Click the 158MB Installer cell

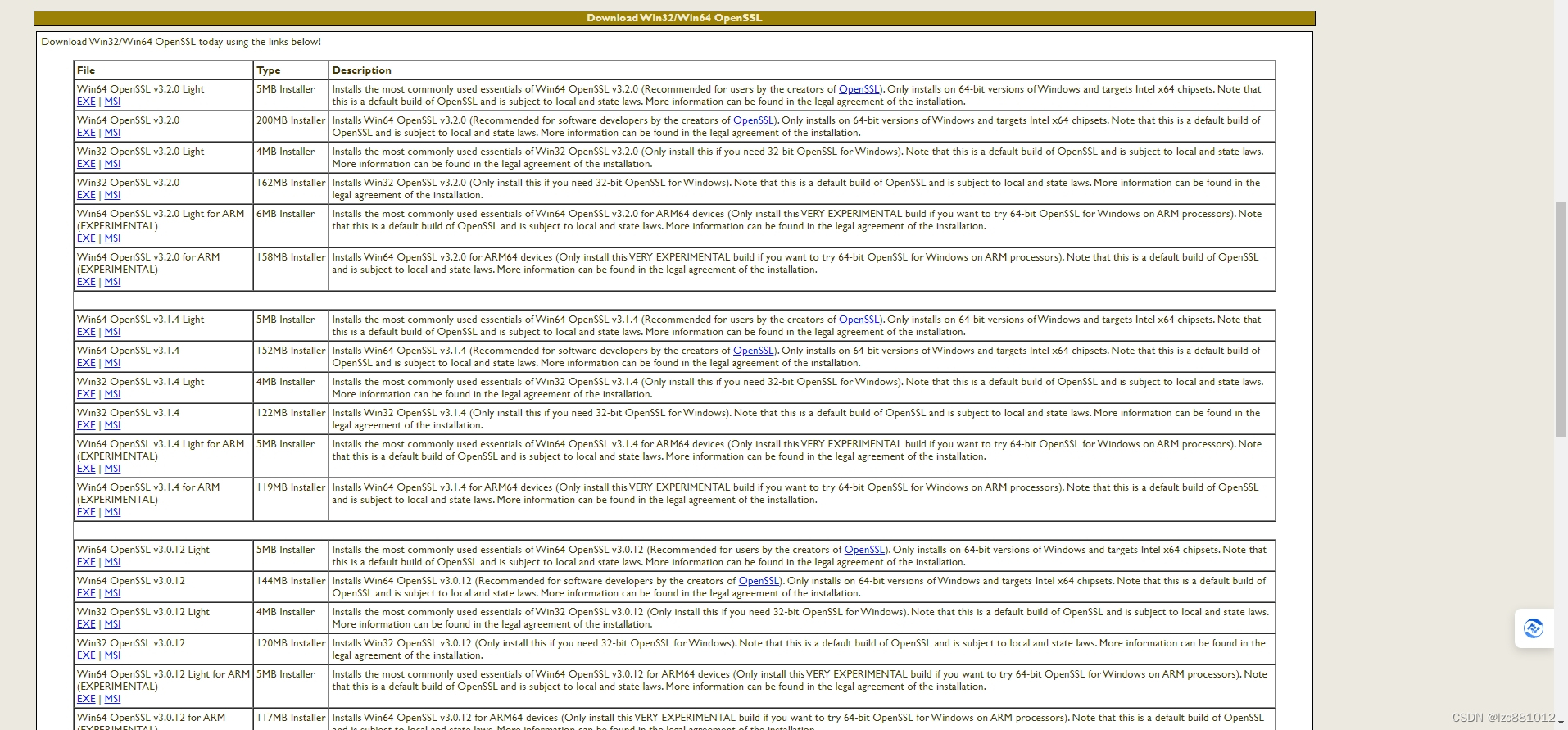tap(291, 269)
